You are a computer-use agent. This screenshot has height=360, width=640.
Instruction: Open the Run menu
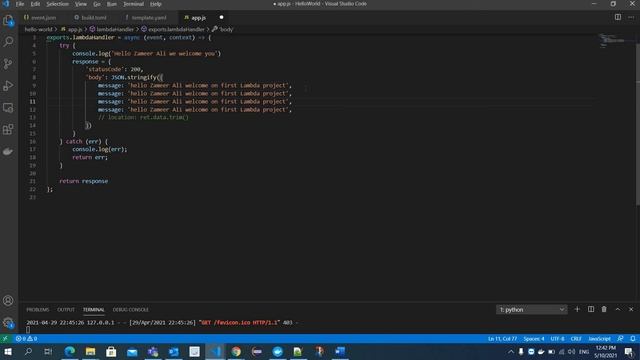pyautogui.click(x=111, y=4)
